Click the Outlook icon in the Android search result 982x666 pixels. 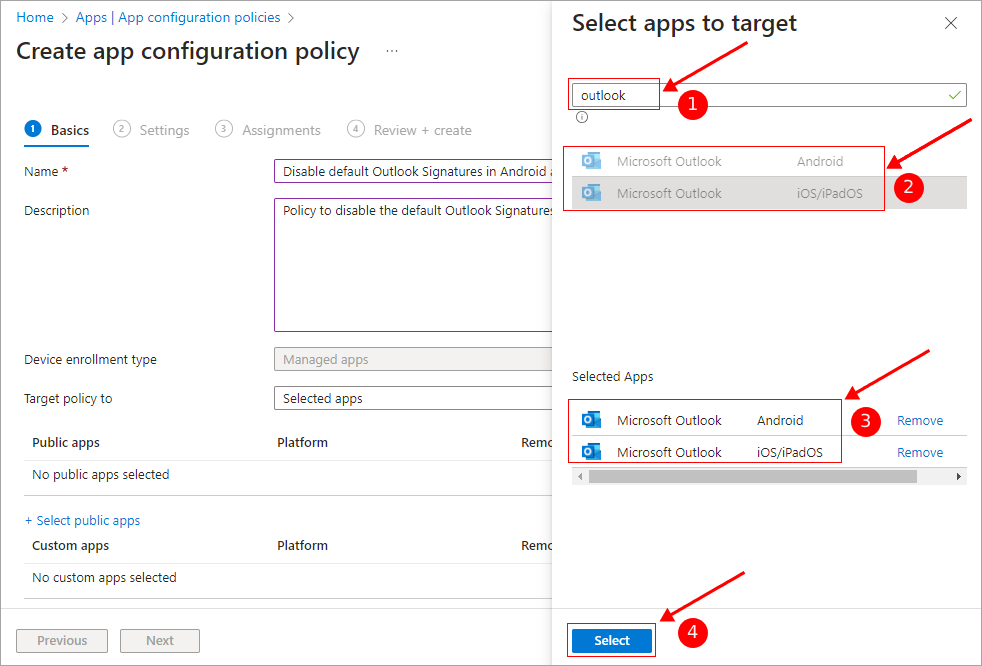591,161
